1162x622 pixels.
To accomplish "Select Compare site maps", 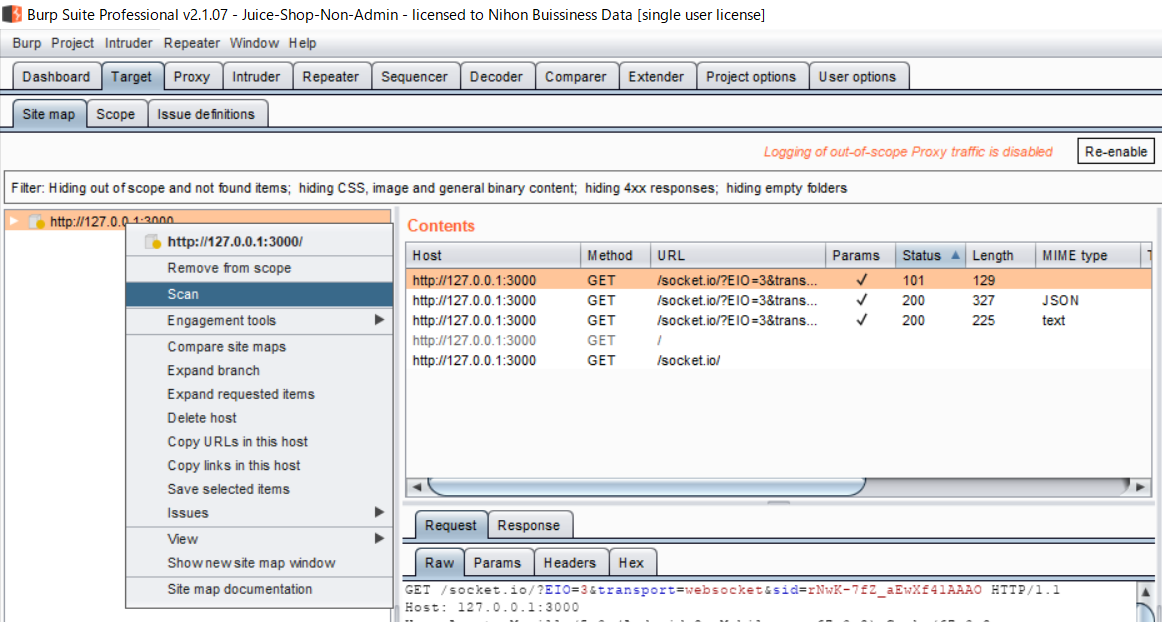I will [x=259, y=346].
